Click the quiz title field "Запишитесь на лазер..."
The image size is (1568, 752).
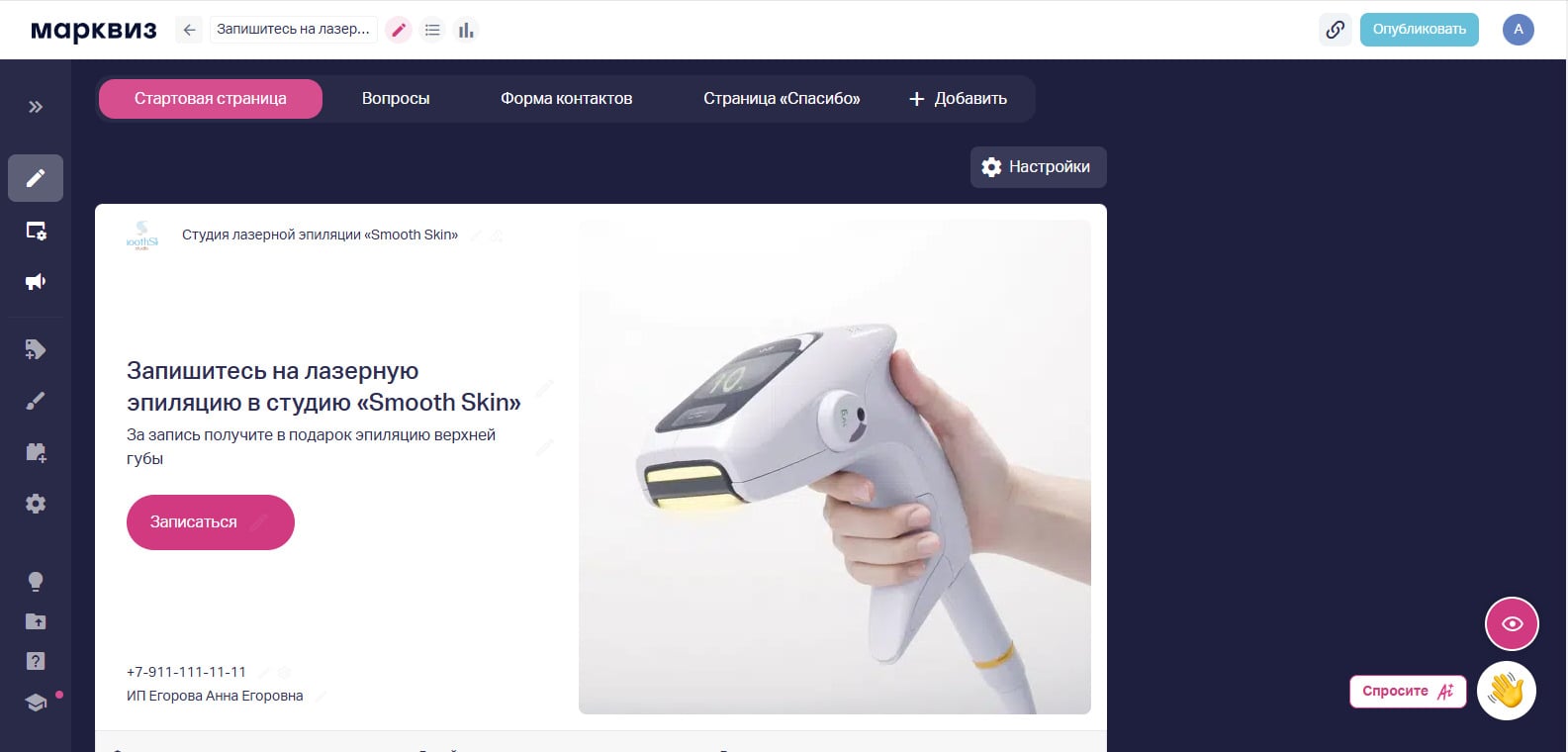tap(293, 30)
